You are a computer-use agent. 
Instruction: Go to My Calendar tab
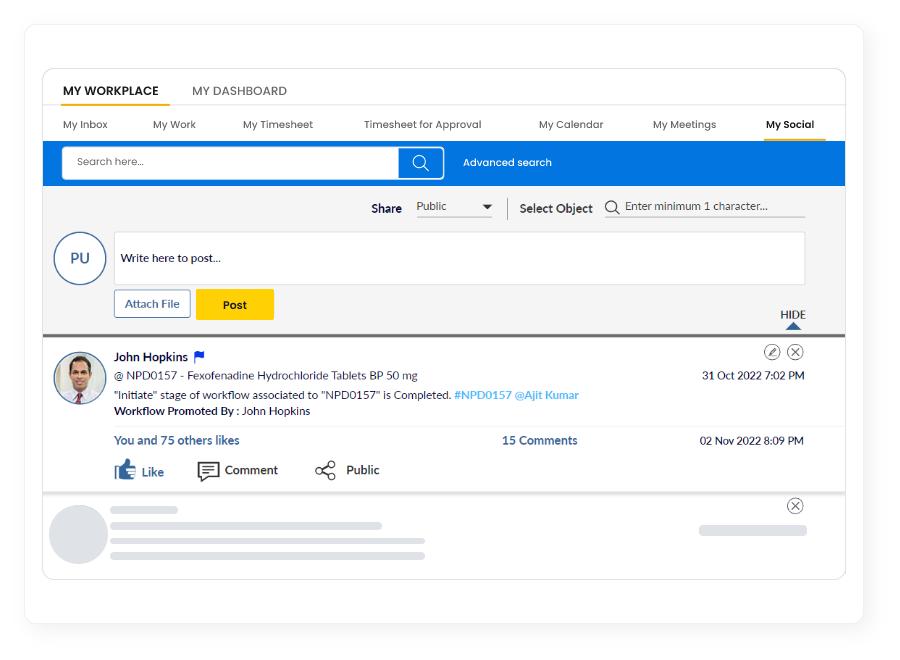coord(571,125)
